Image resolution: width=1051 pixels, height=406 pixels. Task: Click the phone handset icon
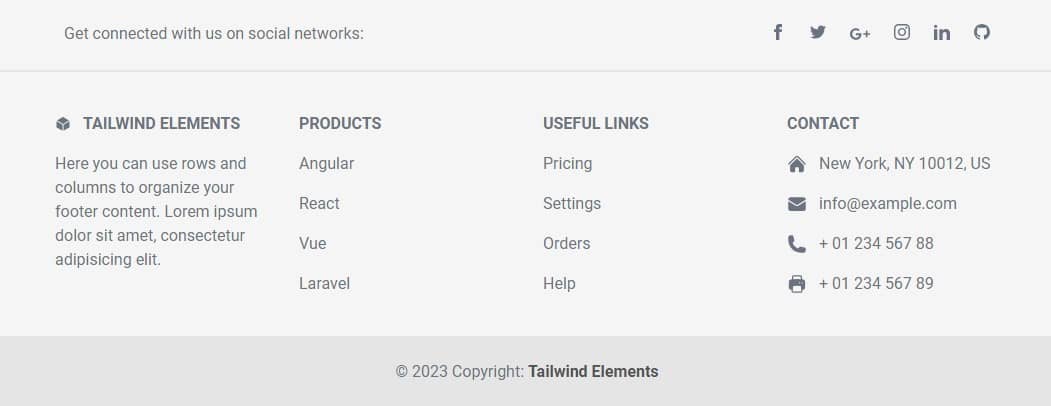click(x=796, y=244)
